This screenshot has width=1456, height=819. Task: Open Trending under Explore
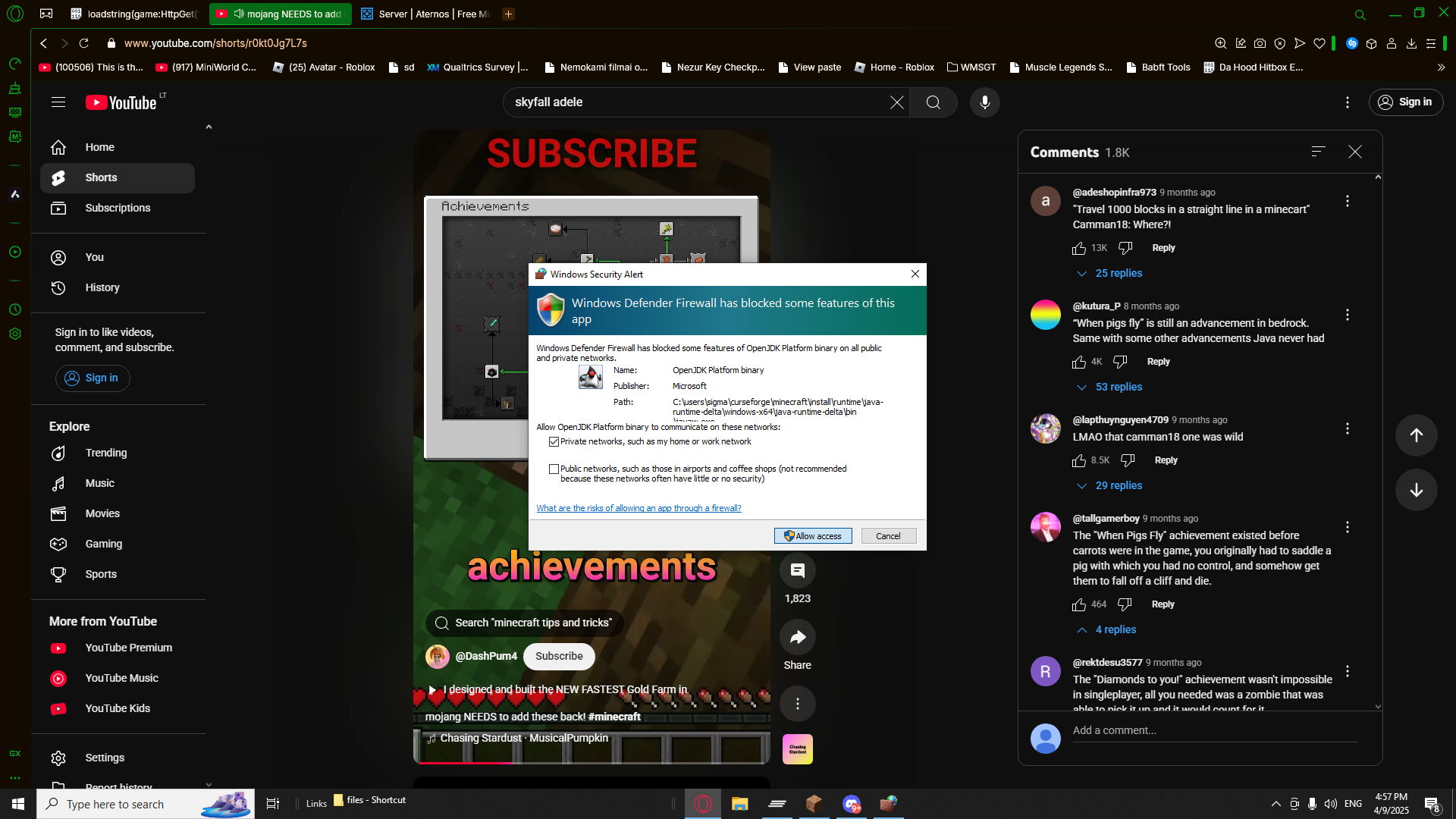coord(118,453)
